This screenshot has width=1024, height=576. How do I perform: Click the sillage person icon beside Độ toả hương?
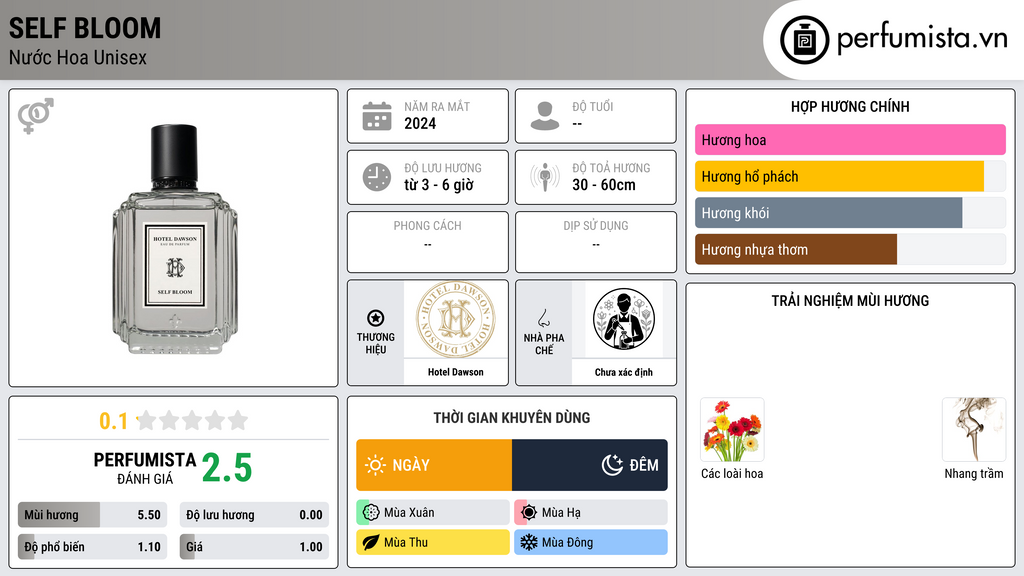(545, 178)
